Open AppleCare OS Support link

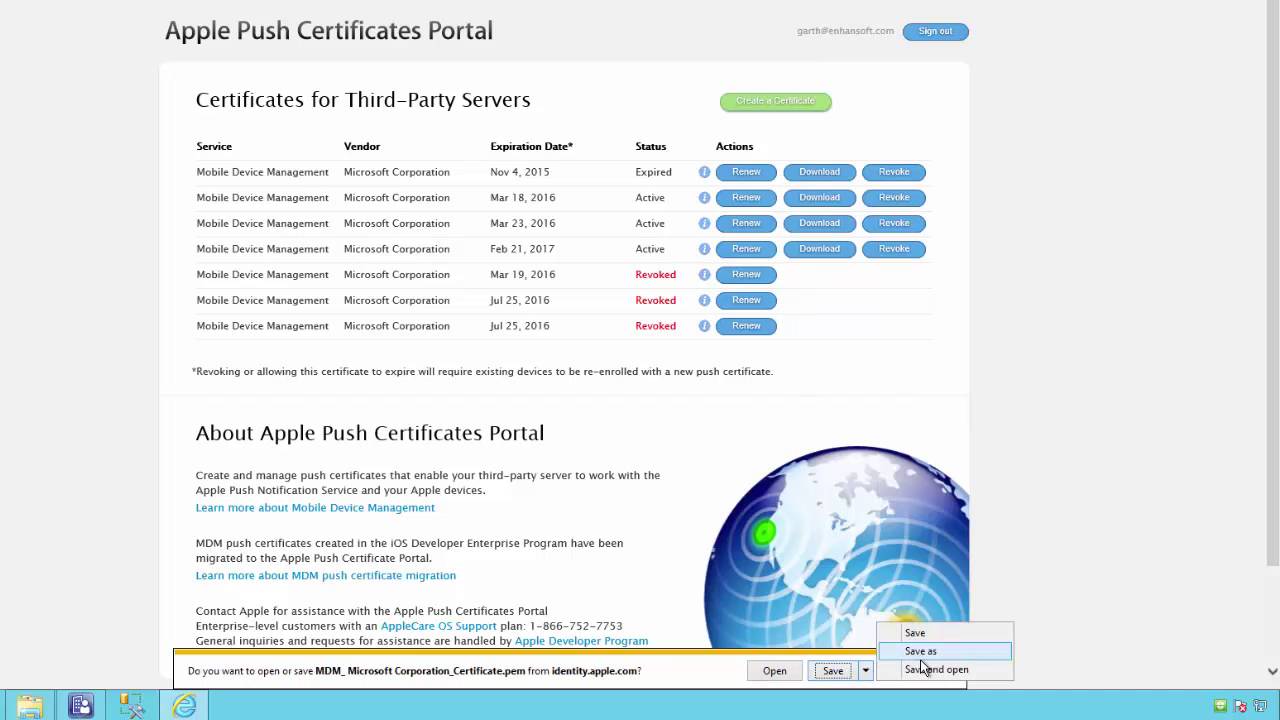[x=438, y=626]
